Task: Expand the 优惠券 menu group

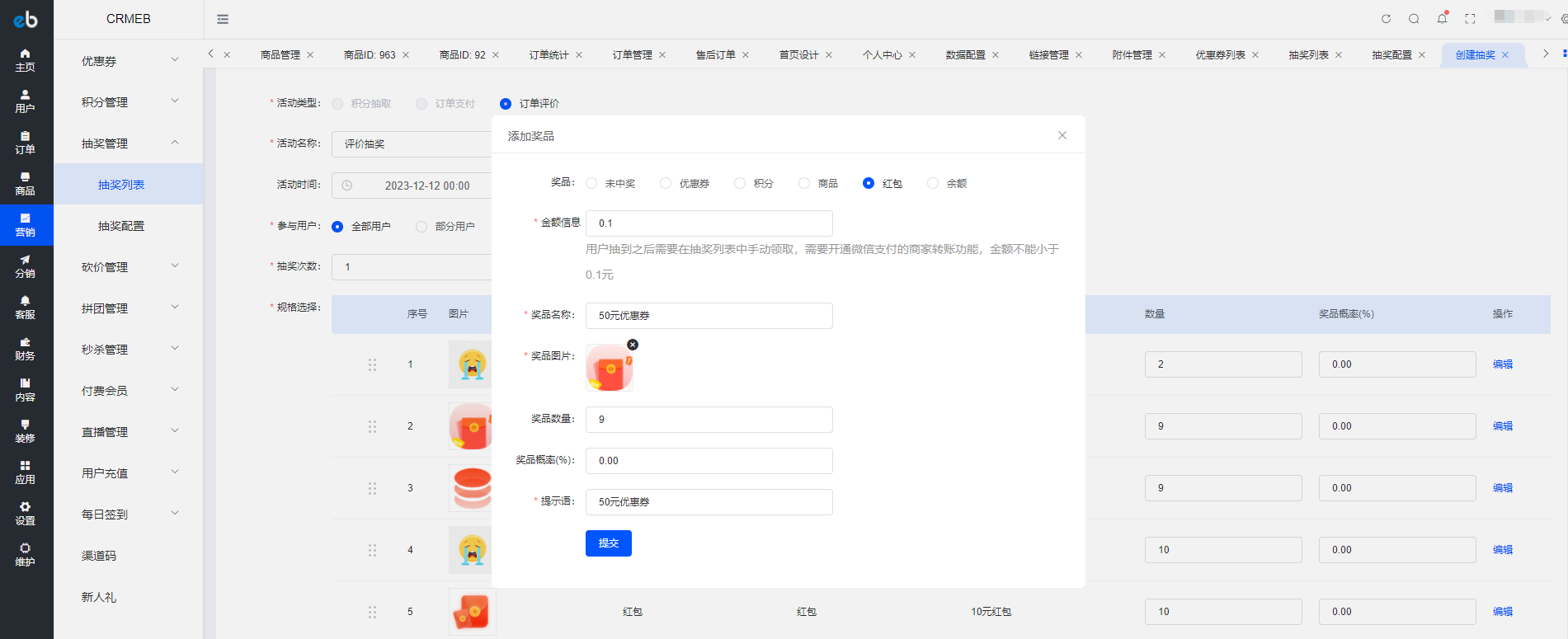Action: (129, 61)
